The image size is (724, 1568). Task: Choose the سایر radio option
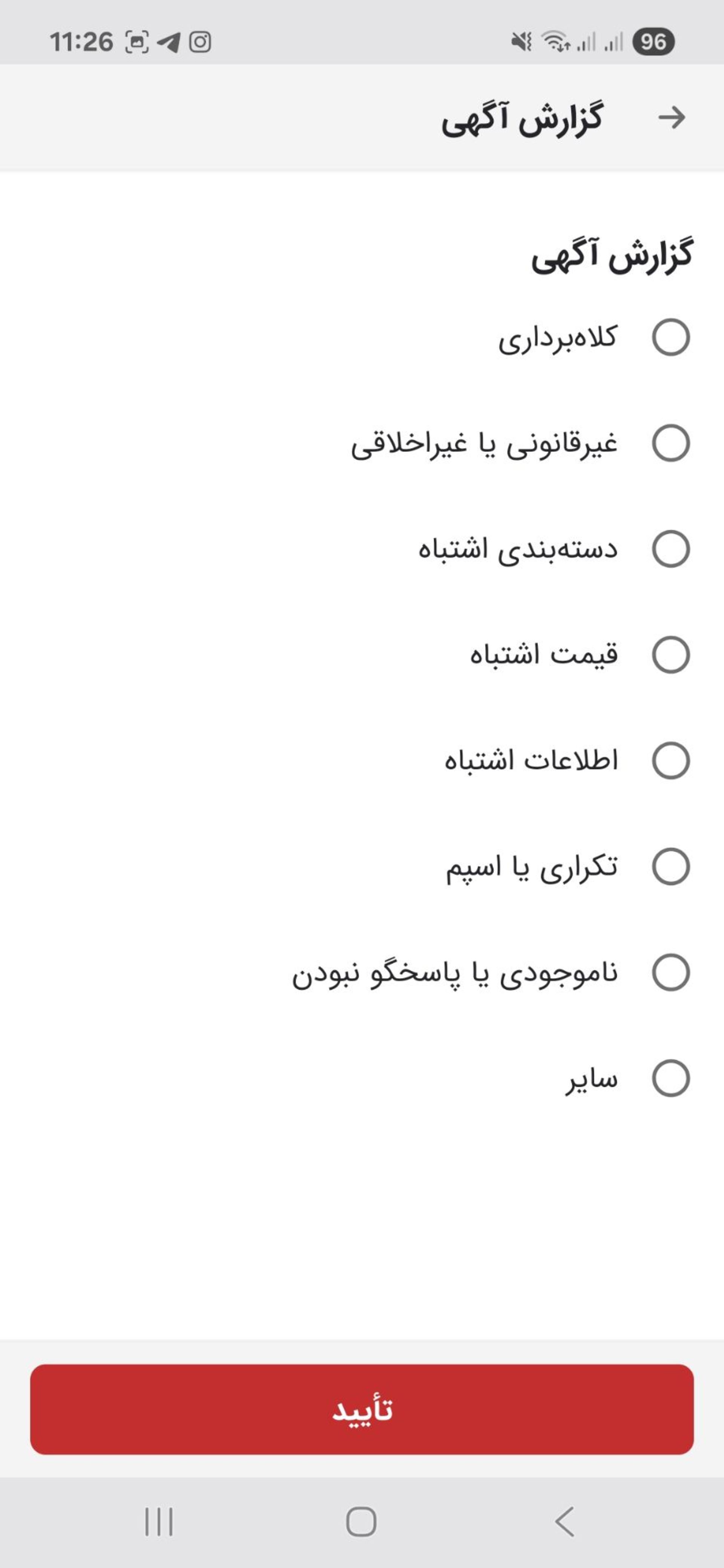(670, 1078)
